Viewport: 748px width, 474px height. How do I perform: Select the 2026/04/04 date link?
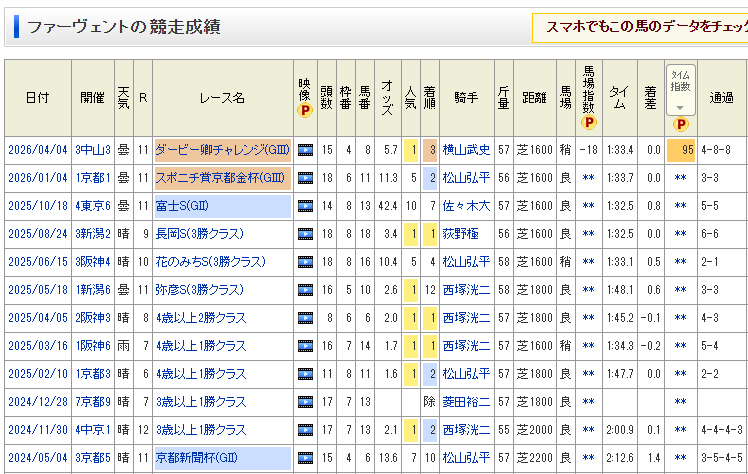click(36, 150)
